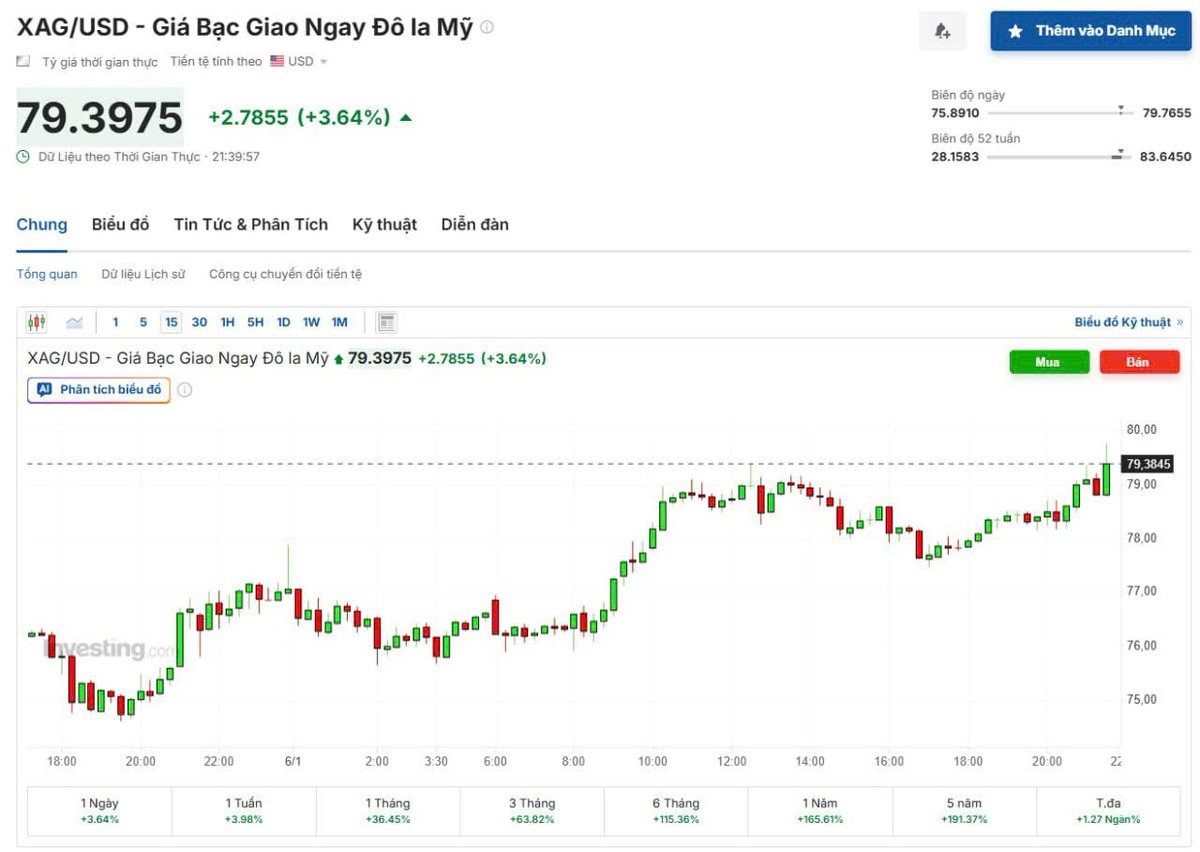Viewport: 1200px width, 852px height.
Task: Select the 1H interval
Action: pyautogui.click(x=227, y=322)
